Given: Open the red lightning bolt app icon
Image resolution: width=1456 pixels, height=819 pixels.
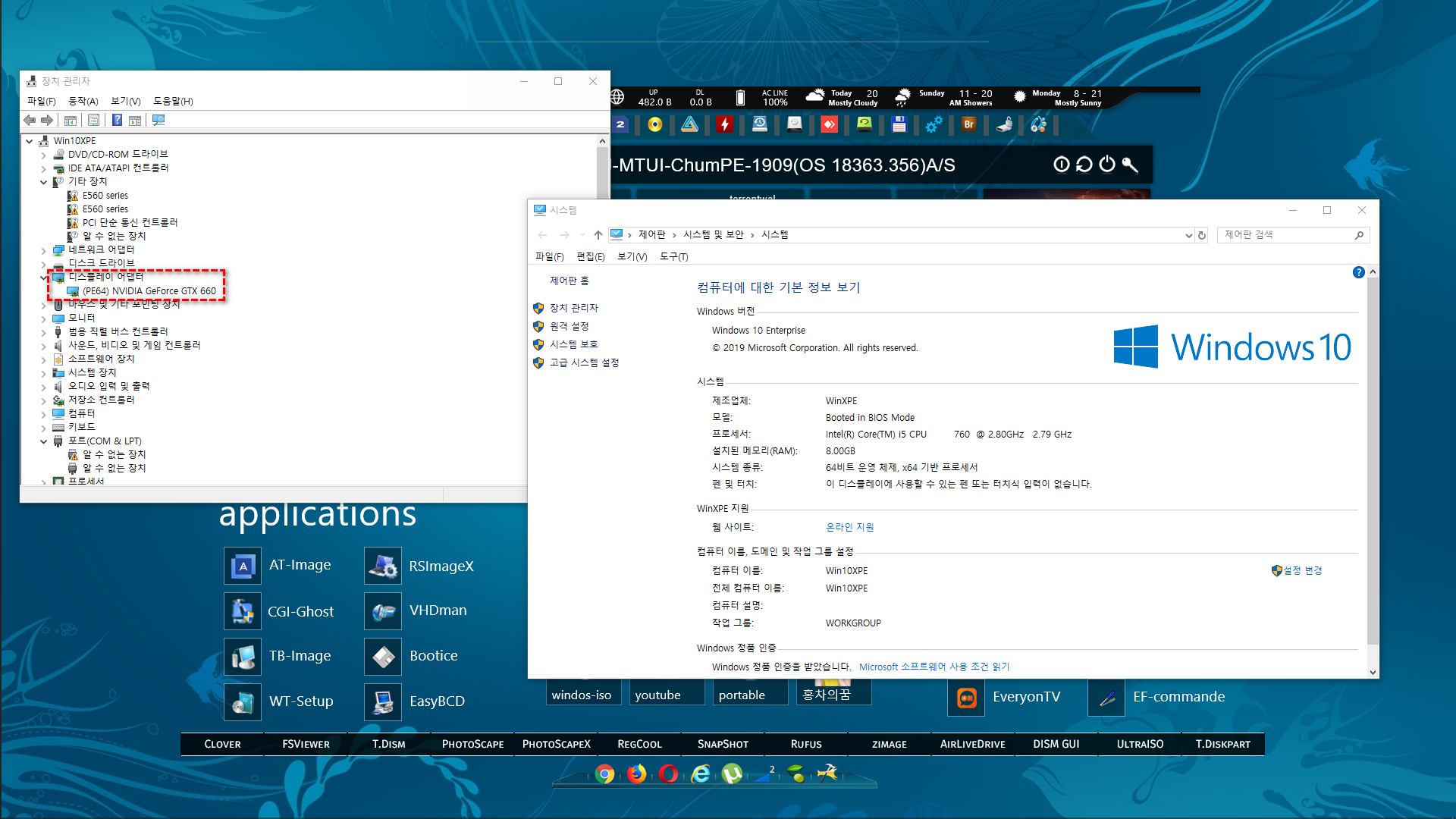Looking at the screenshot, I should click(x=725, y=124).
